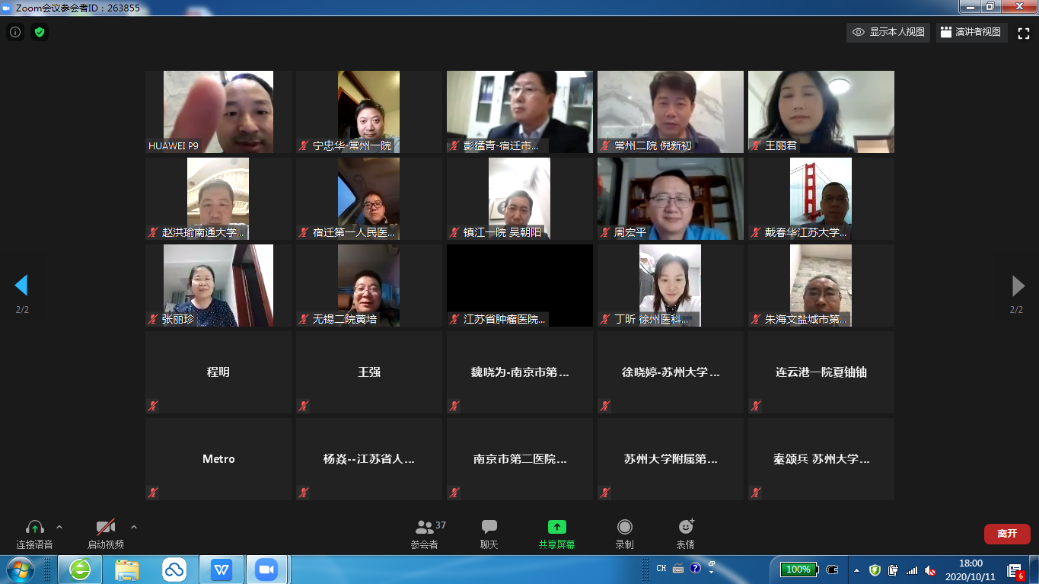1039x584 pixels.
Task: Go to next page with right arrow
Action: click(x=1018, y=286)
